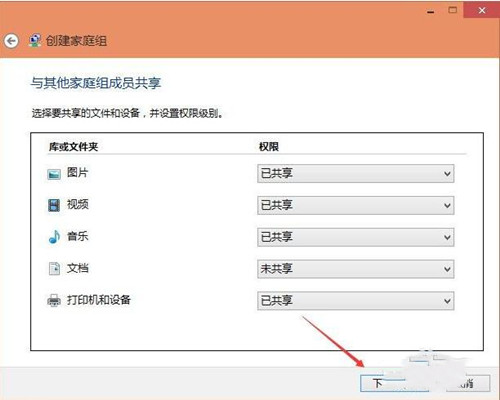The width and height of the screenshot is (500, 400).
Task: Select the 视频 label text
Action: [x=78, y=204]
